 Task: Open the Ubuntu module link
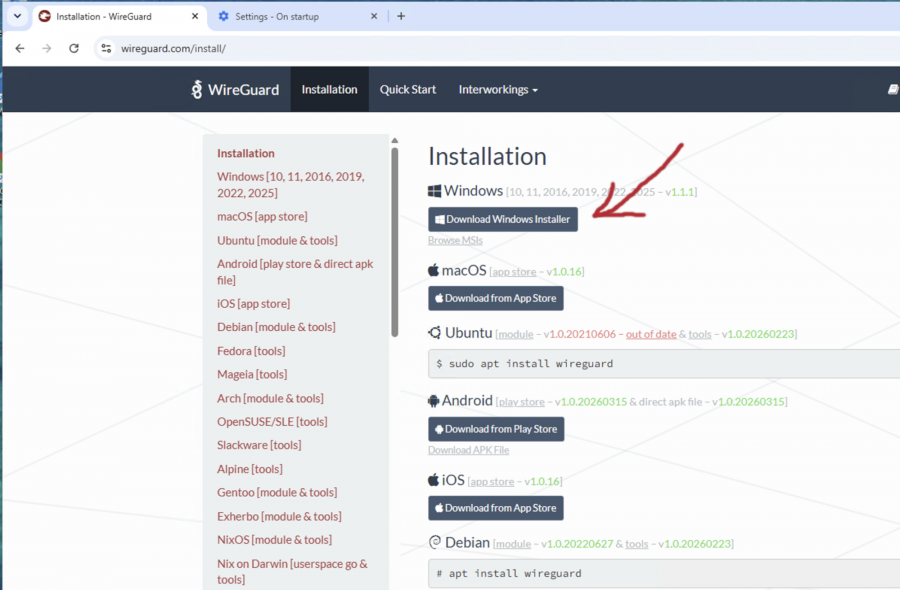coord(516,335)
